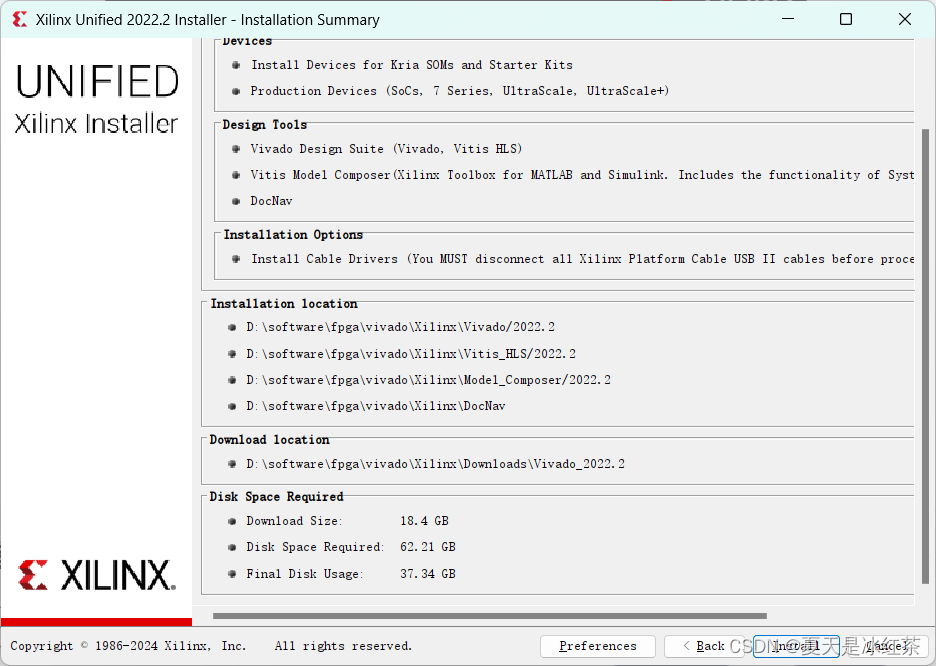Click the 'UNIFIED Xilinx Installer' banner text
Image resolution: width=936 pixels, height=666 pixels.
tap(97, 99)
